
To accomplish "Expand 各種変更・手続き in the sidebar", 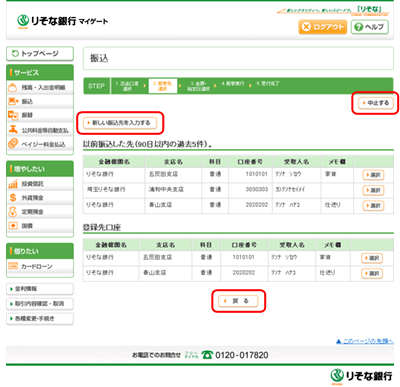I will pyautogui.click(x=40, y=319).
